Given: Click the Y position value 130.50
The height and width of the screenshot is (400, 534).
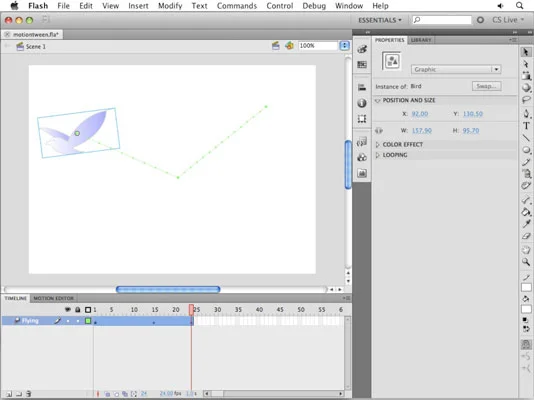Looking at the screenshot, I should tap(473, 114).
